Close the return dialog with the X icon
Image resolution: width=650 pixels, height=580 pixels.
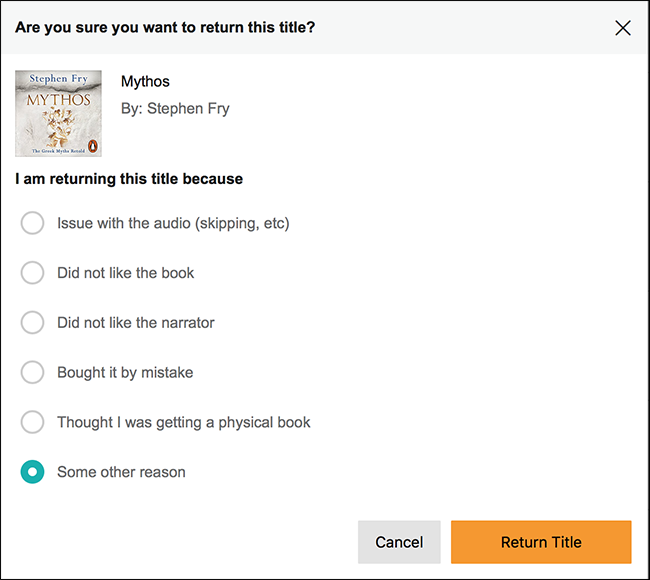click(623, 28)
